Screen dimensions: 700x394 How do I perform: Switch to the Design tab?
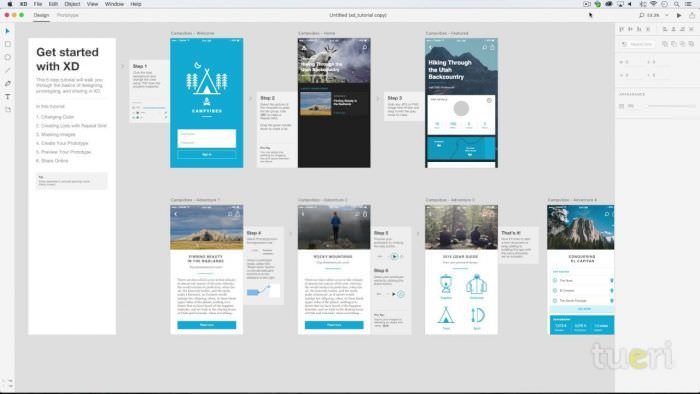pos(41,15)
